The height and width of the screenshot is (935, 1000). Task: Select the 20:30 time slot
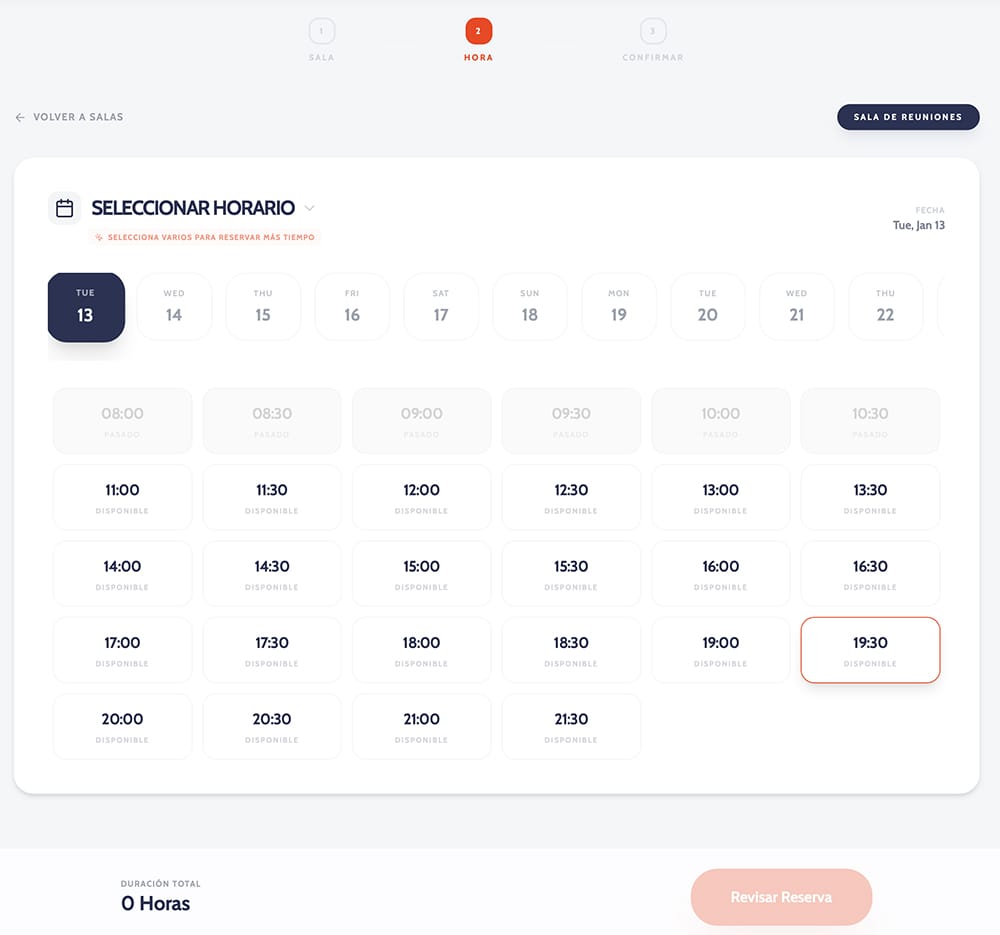click(272, 726)
